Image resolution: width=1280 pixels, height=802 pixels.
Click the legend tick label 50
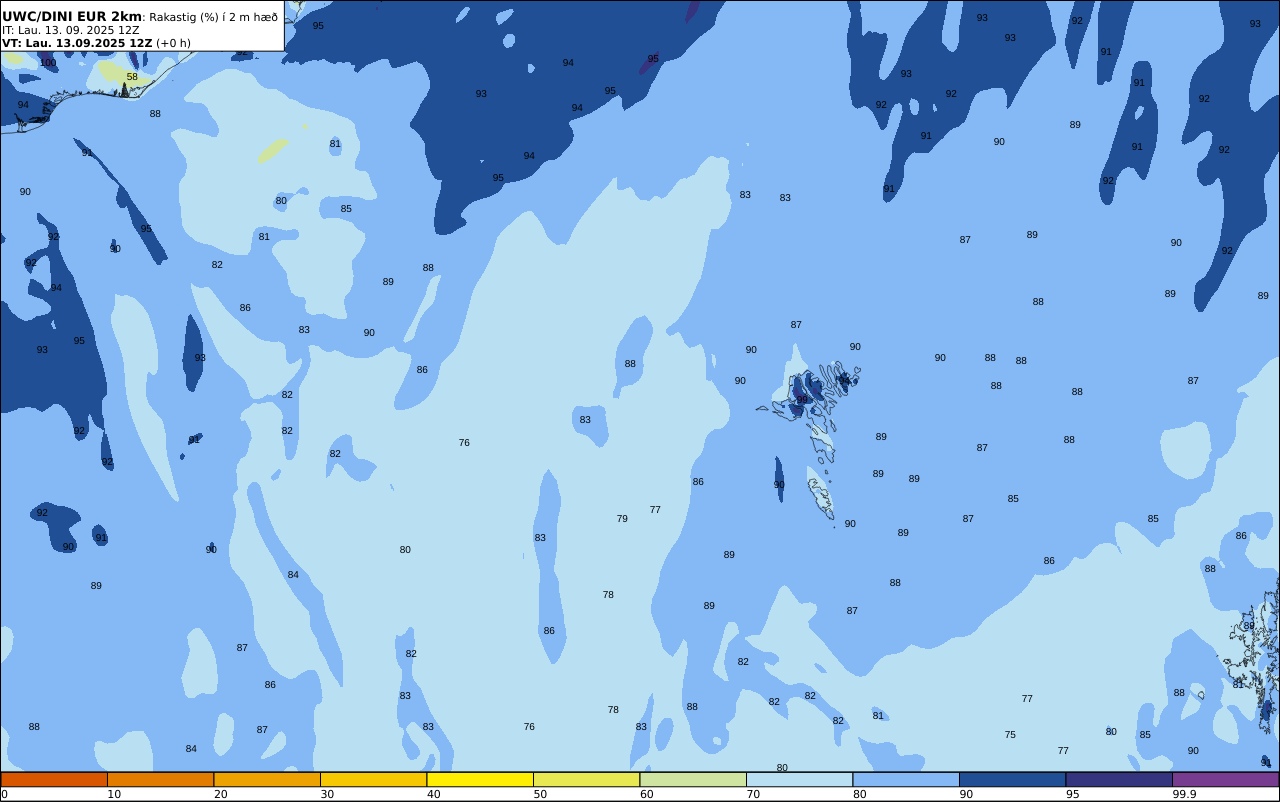pyautogui.click(x=540, y=794)
